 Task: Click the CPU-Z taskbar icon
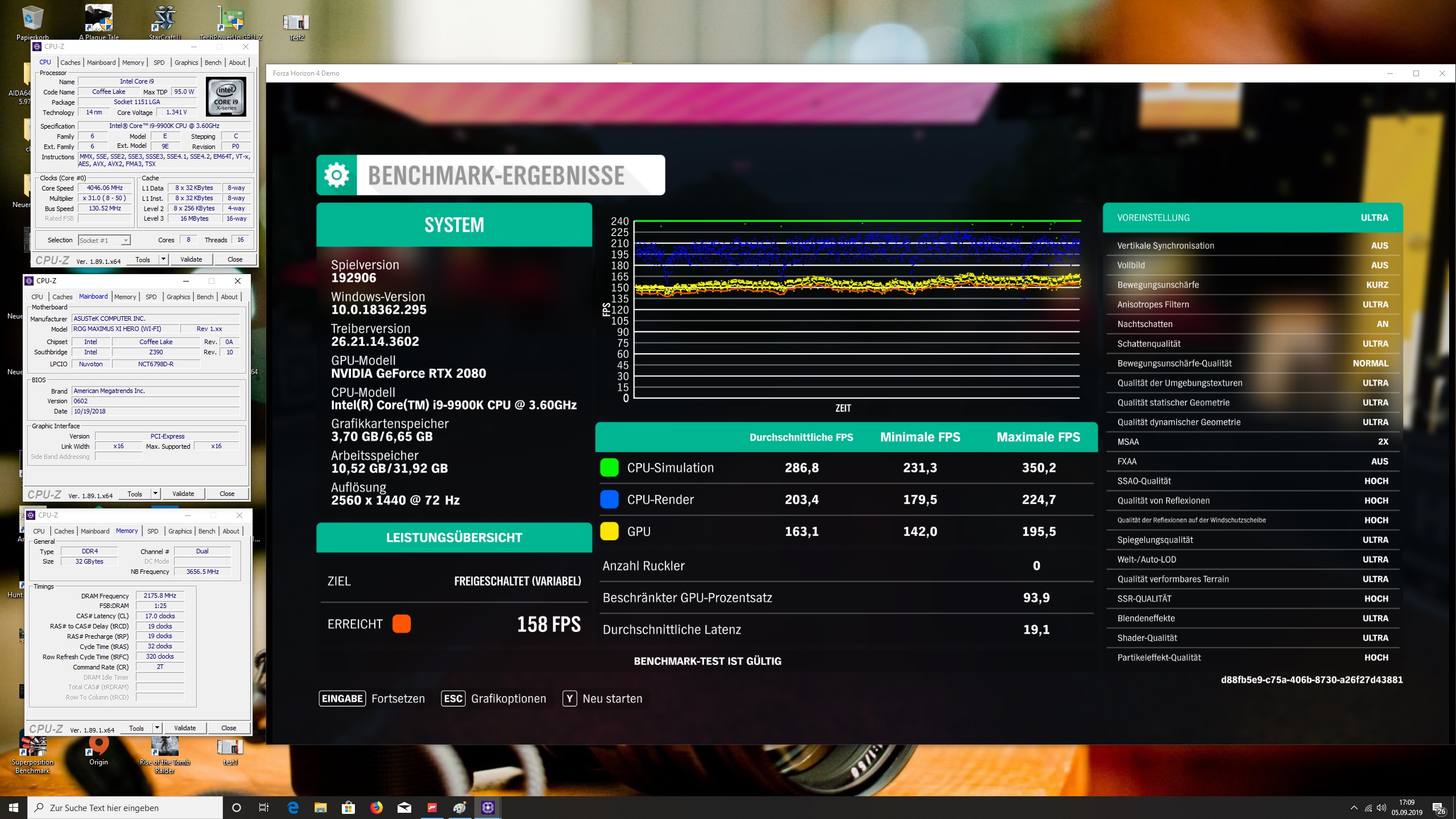(487, 808)
